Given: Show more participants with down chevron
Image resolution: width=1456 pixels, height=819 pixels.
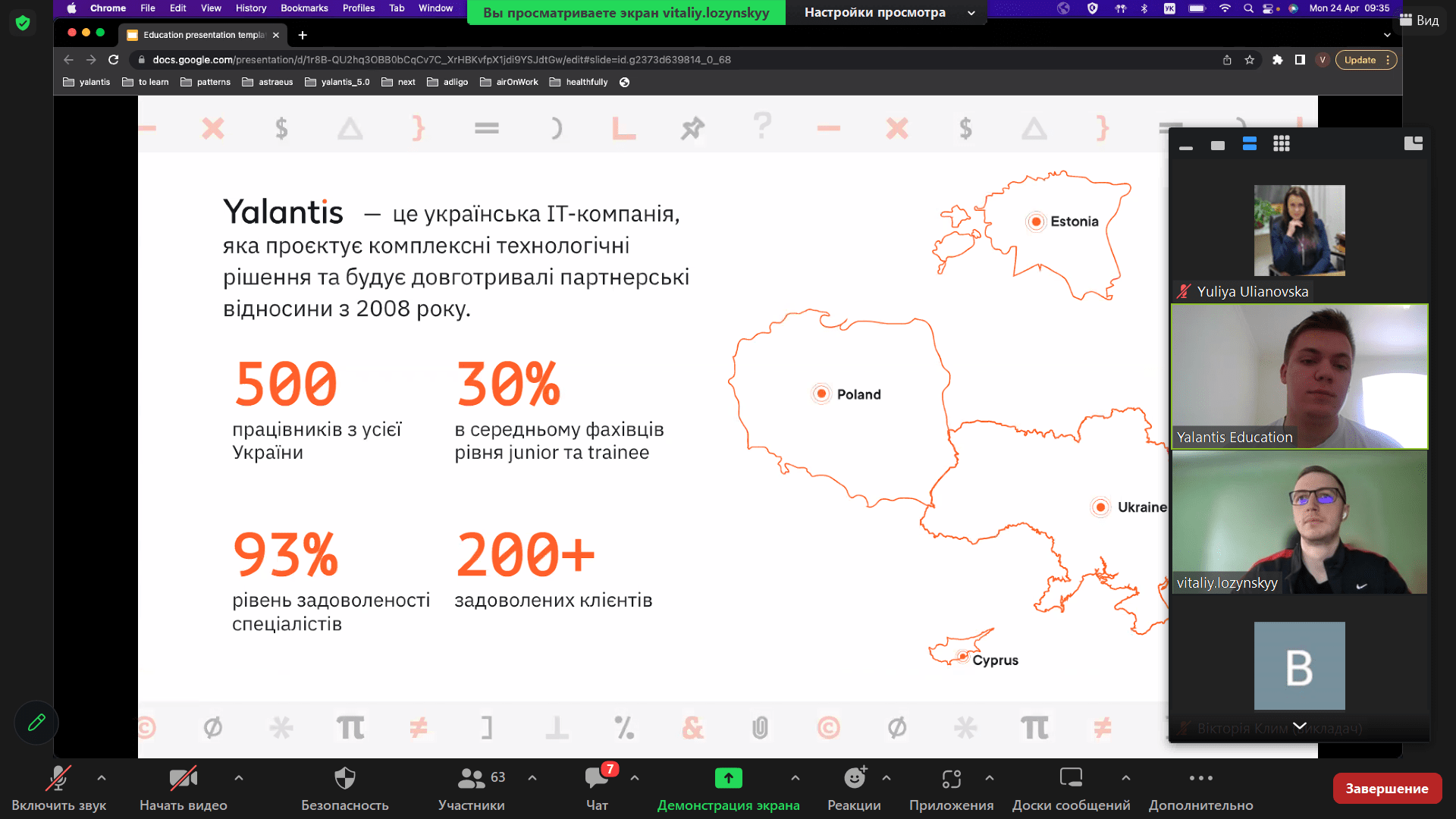Looking at the screenshot, I should tap(1300, 726).
